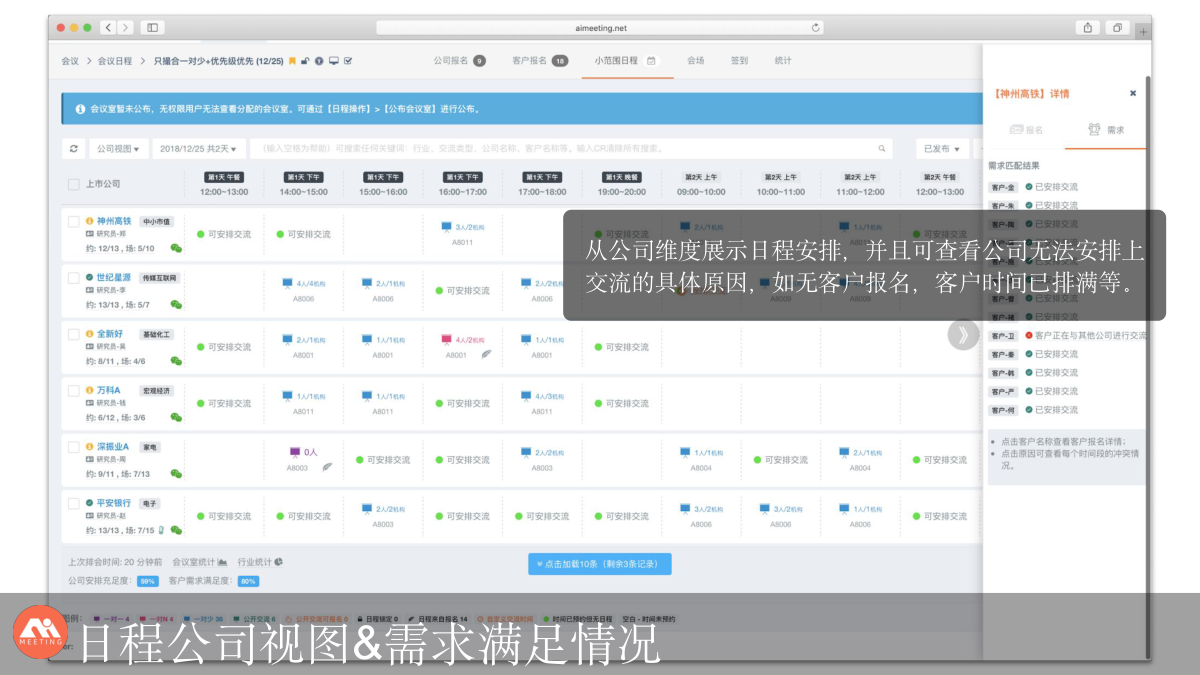Switch to 报名 tab in details panel
The width and height of the screenshot is (1200, 675).
tap(1026, 130)
